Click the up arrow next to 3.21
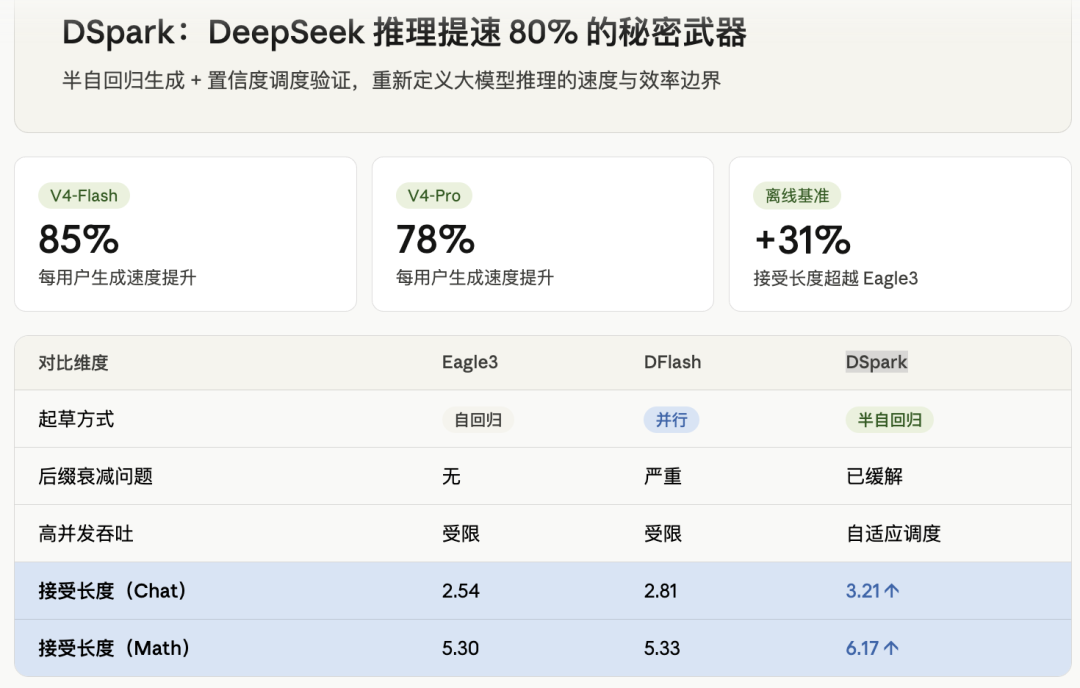The height and width of the screenshot is (688, 1080). tap(891, 591)
